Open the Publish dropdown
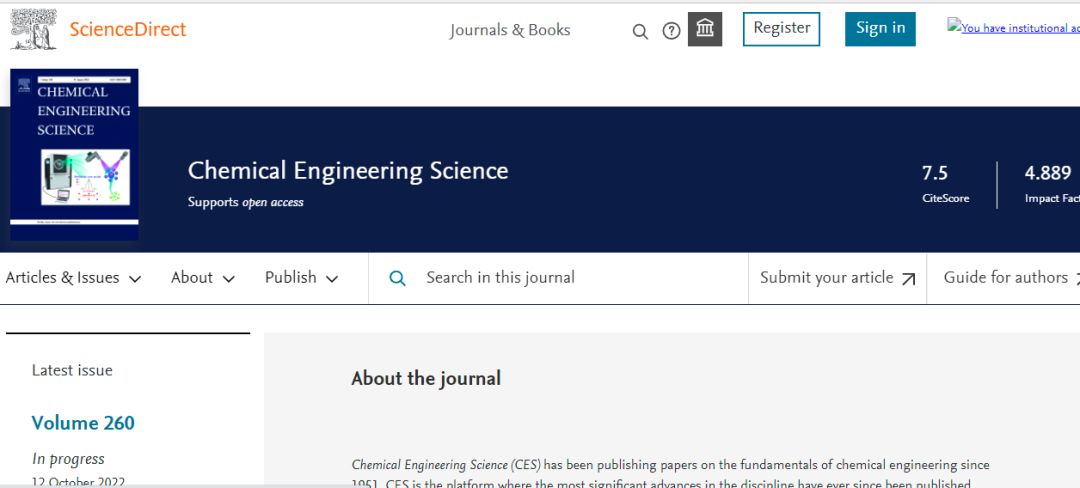Screen dimensions: 1080x488 click(x=301, y=278)
